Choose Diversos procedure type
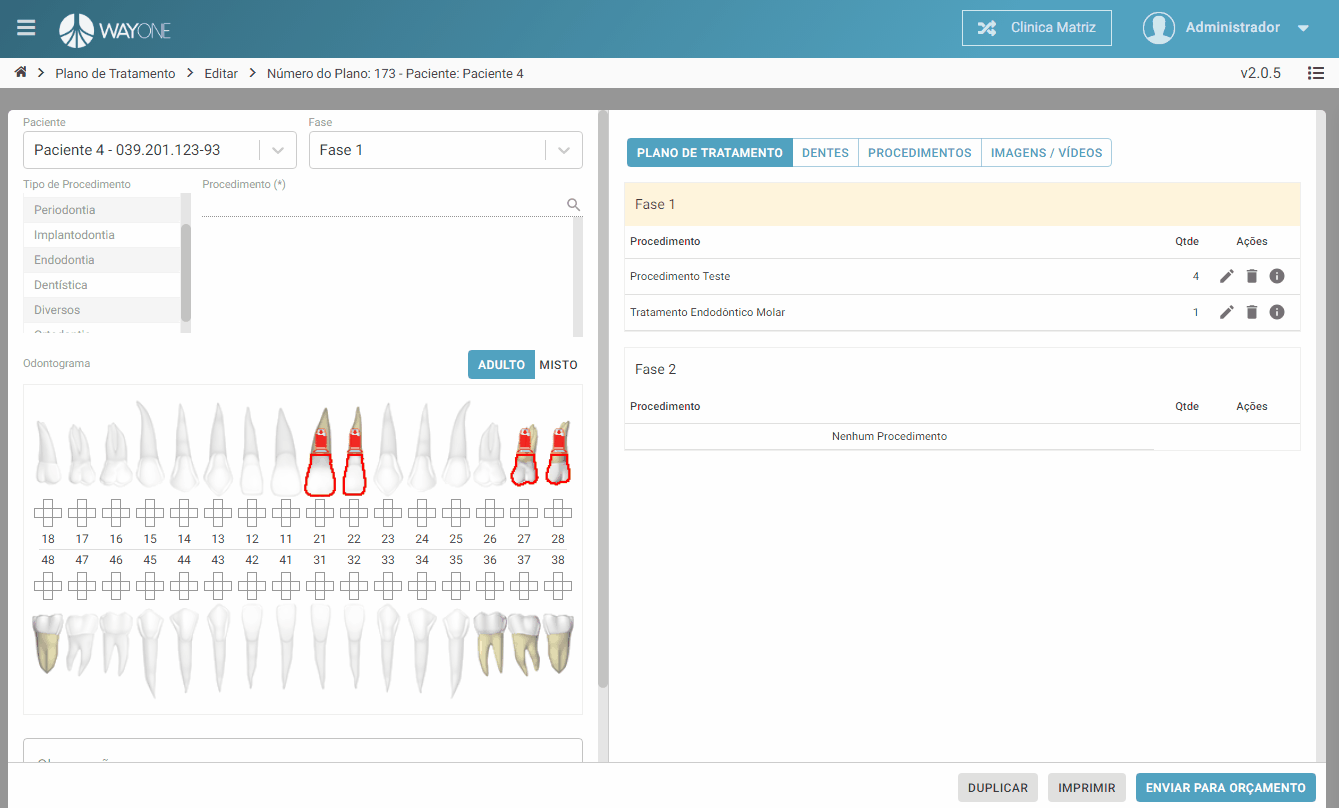 point(102,310)
